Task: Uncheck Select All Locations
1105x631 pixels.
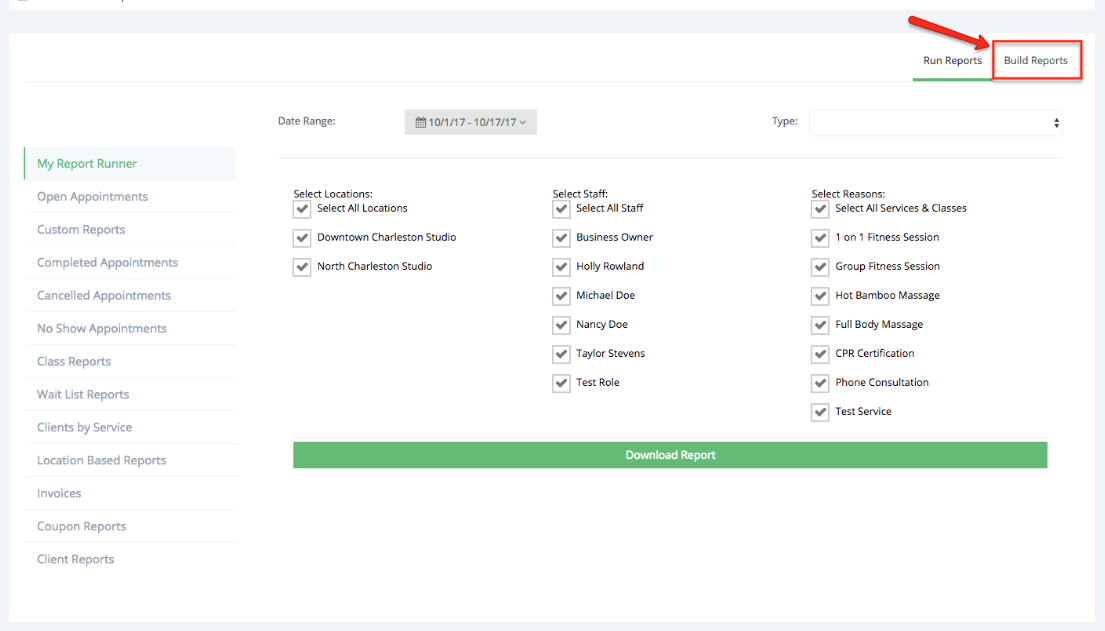Action: [301, 208]
